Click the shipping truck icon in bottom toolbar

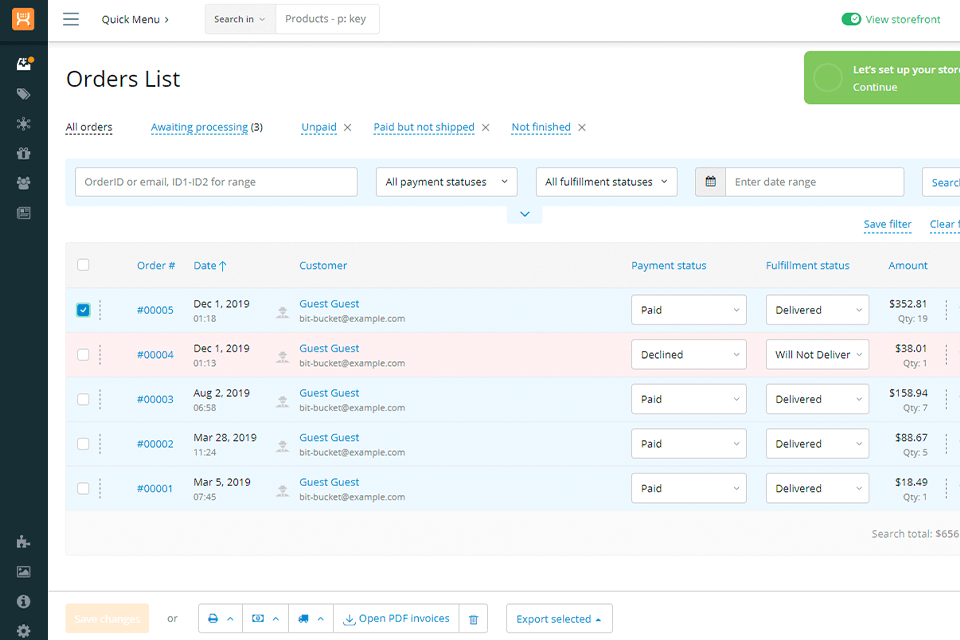303,619
